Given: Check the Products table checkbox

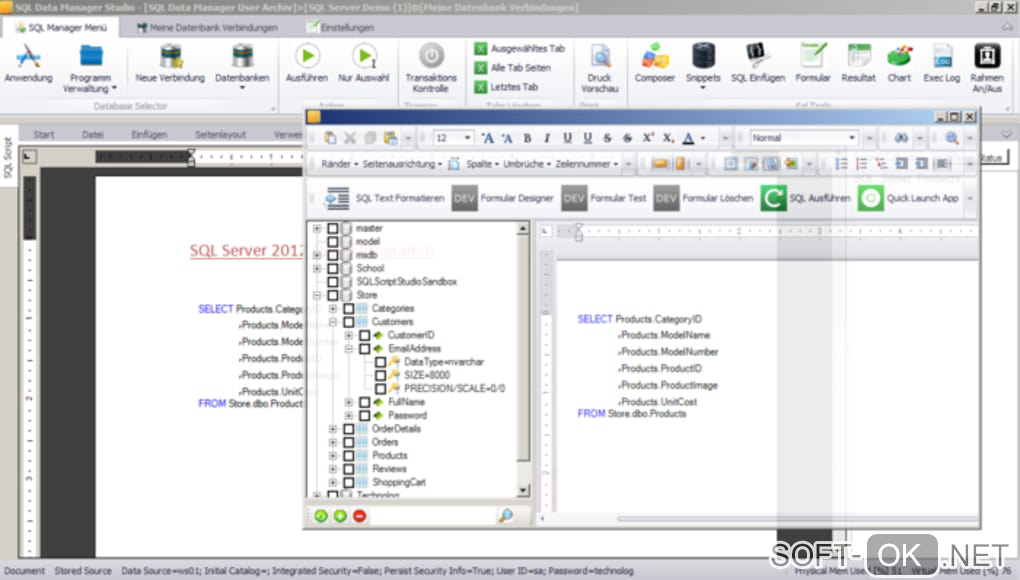Looking at the screenshot, I should point(349,455).
